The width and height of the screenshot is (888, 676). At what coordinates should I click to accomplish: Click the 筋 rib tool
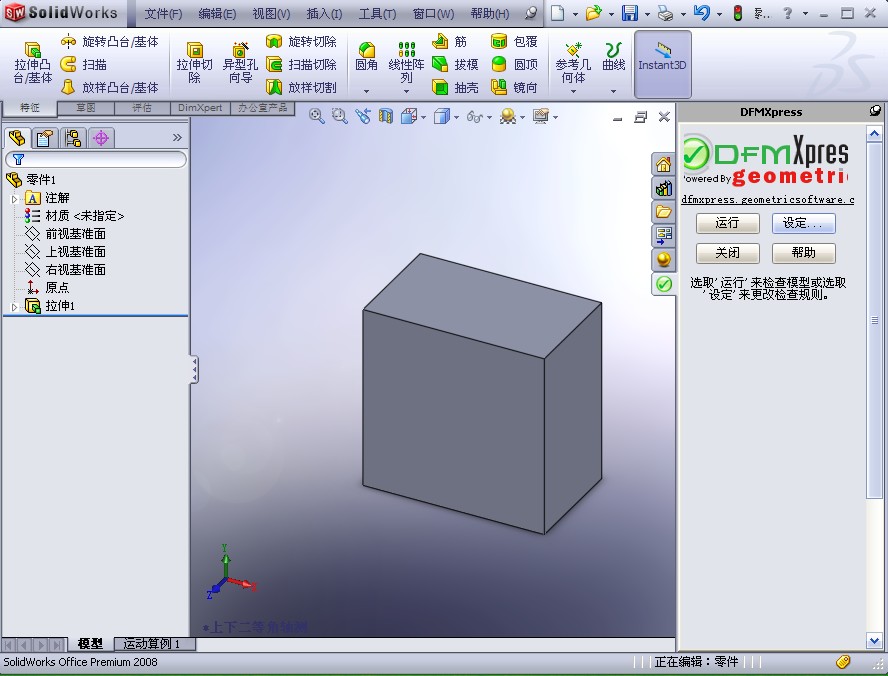tap(450, 41)
